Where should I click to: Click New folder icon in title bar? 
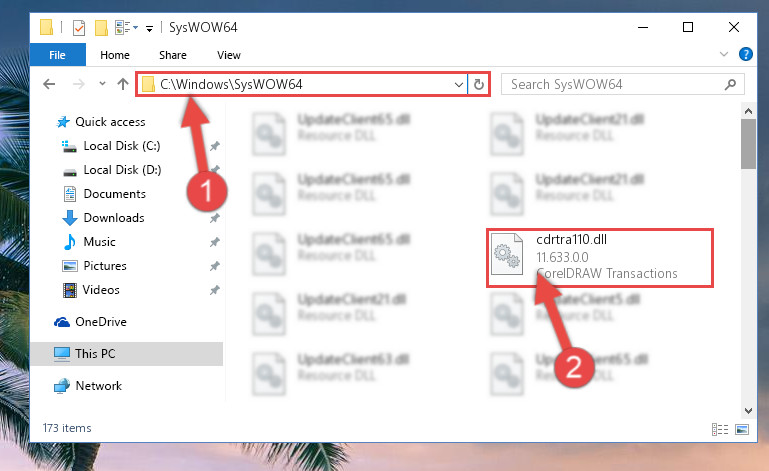tap(101, 27)
